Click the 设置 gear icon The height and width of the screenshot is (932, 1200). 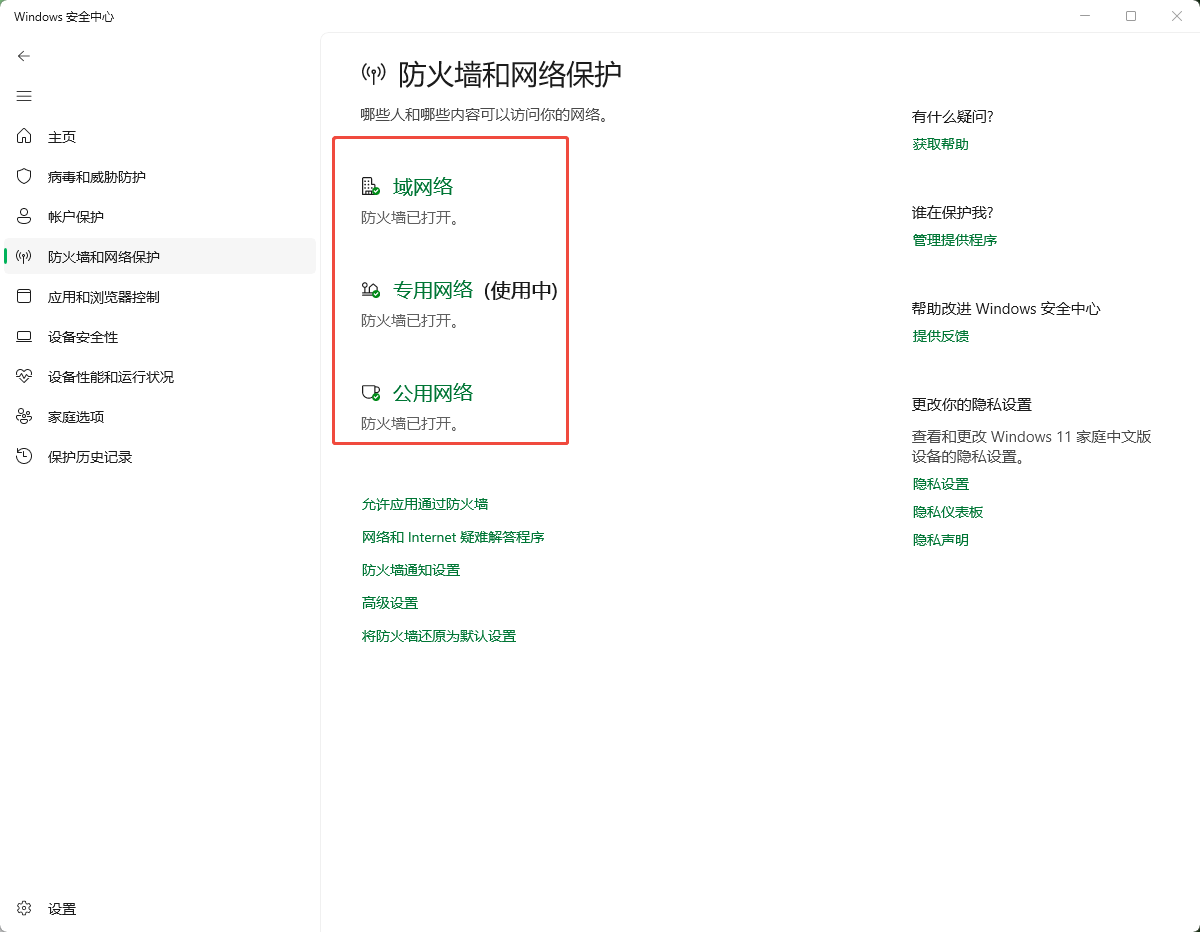coord(25,908)
